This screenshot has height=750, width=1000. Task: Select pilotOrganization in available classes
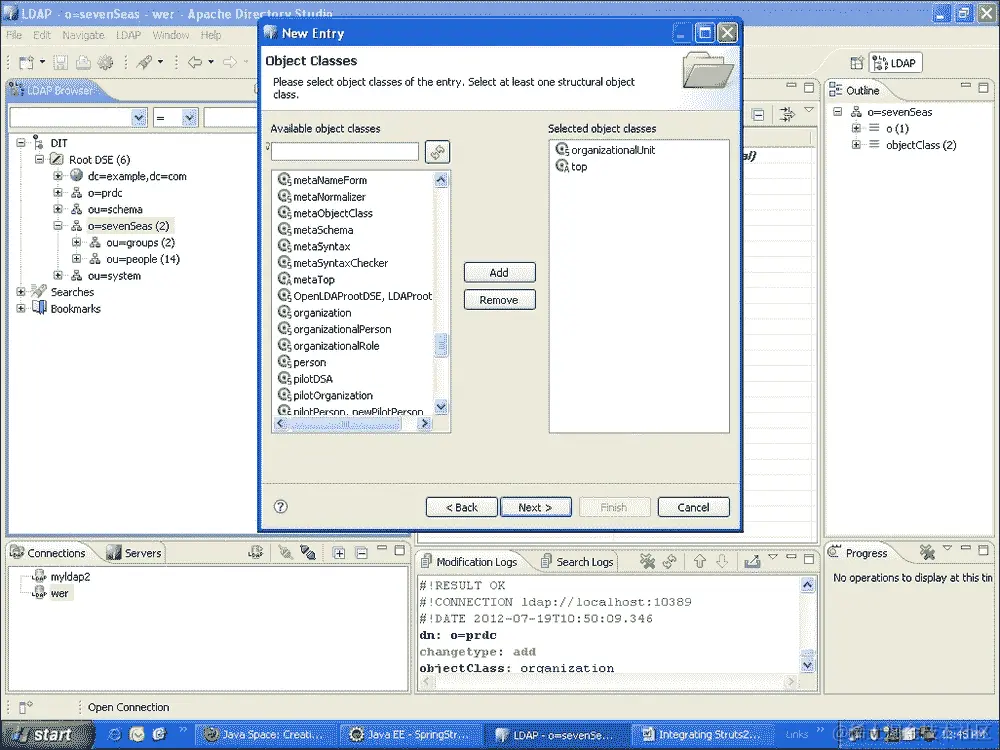click(x=332, y=395)
